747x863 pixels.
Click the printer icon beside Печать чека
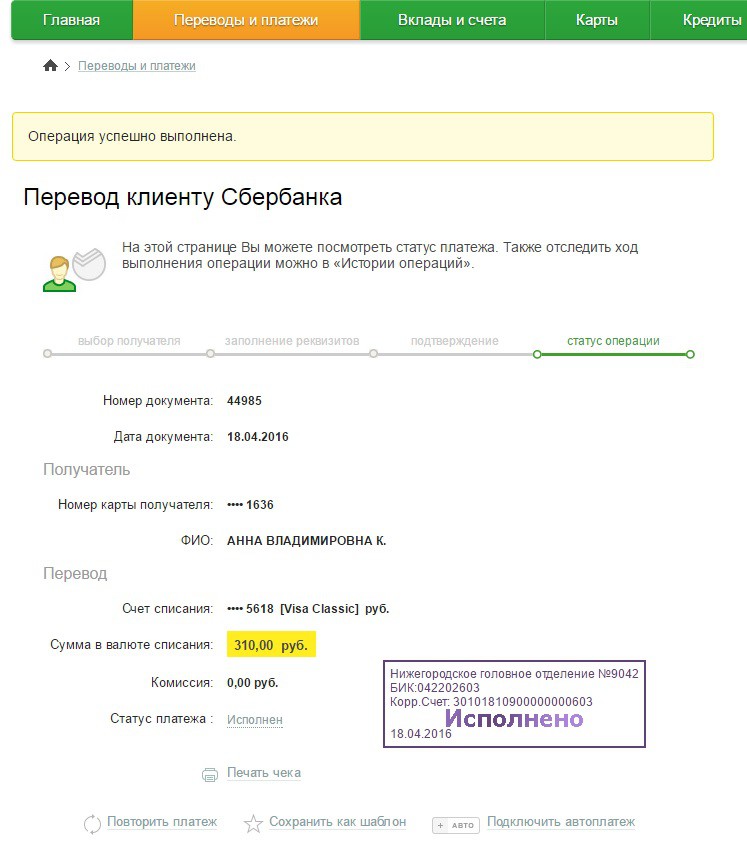click(x=210, y=774)
